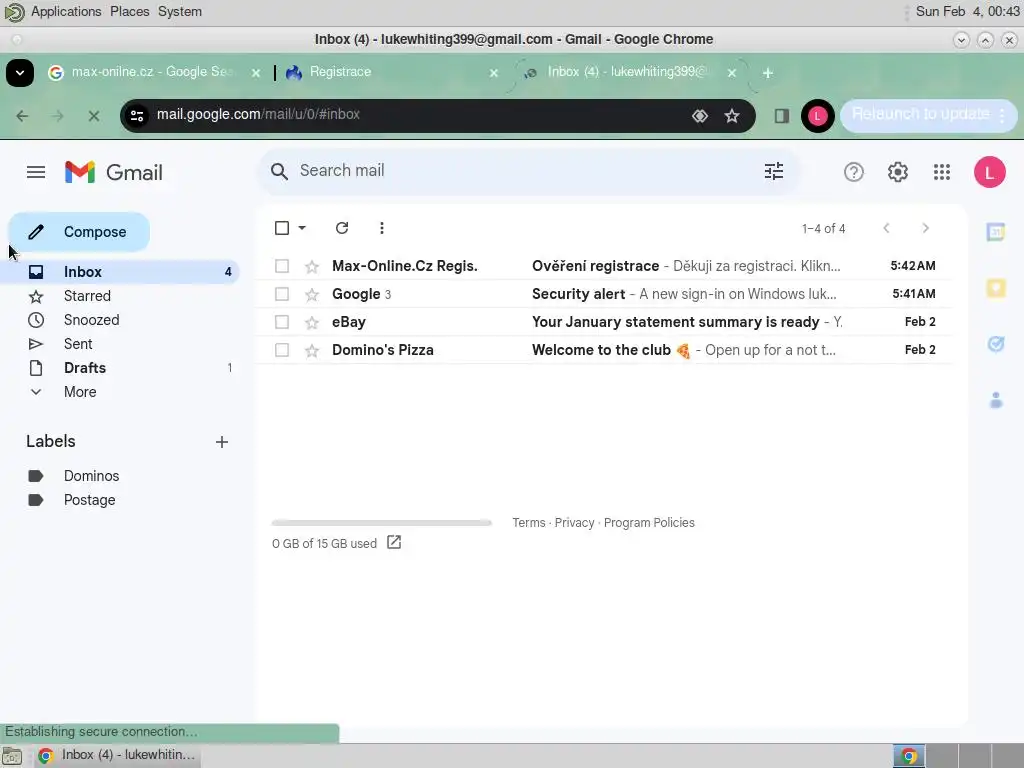Open the Contacts side panel icon

coord(995,400)
